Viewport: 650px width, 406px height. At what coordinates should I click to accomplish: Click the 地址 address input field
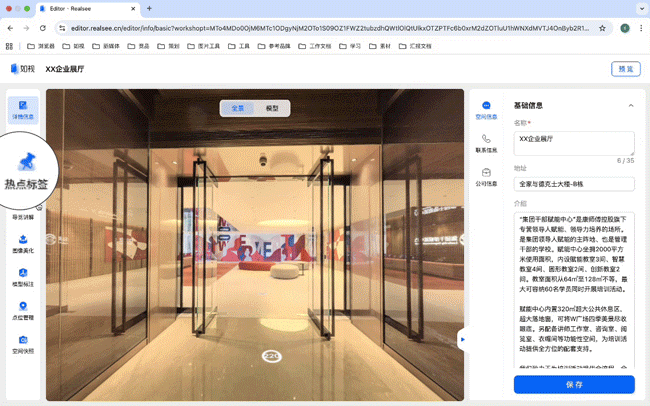(574, 184)
